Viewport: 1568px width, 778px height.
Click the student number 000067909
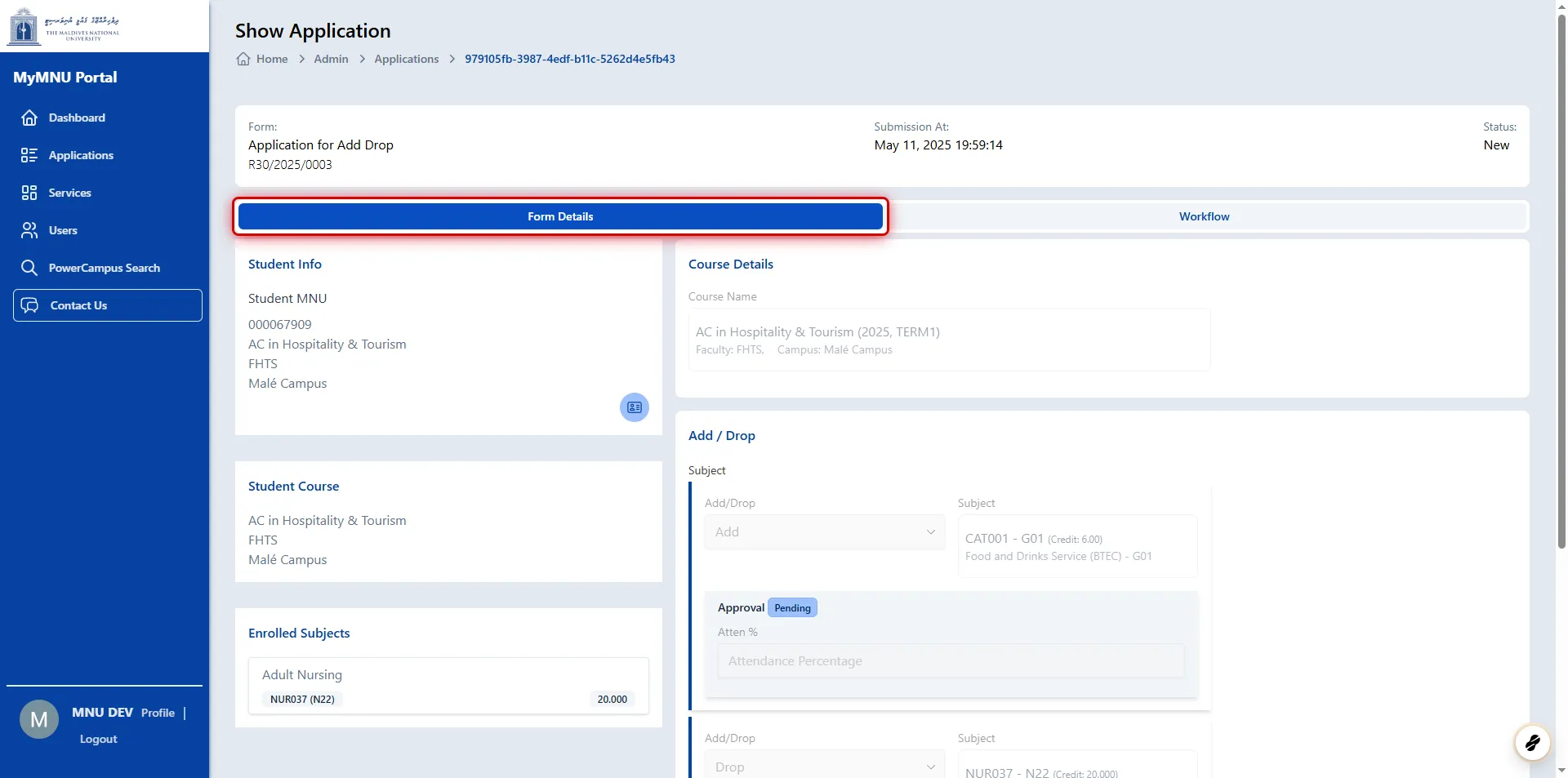click(280, 325)
